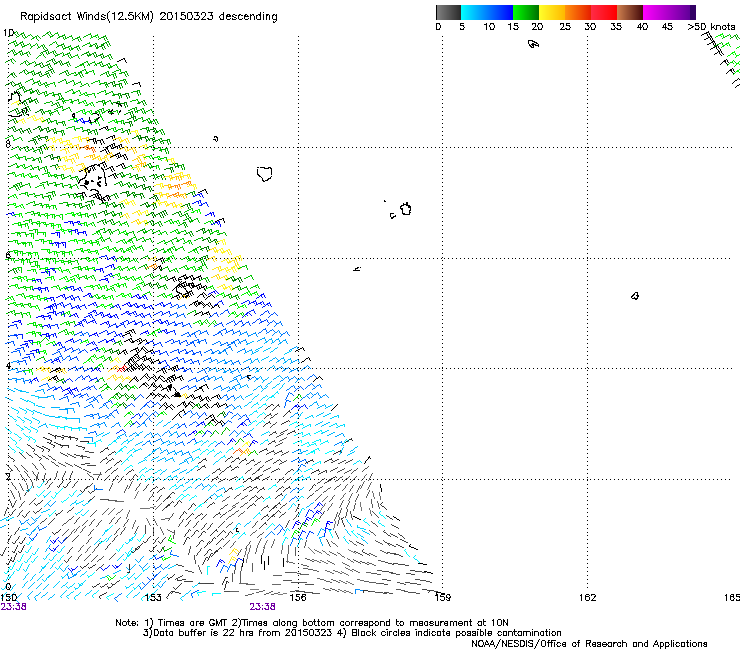Click the '25' legend scale label
This screenshot has width=740, height=650.
pyautogui.click(x=565, y=27)
